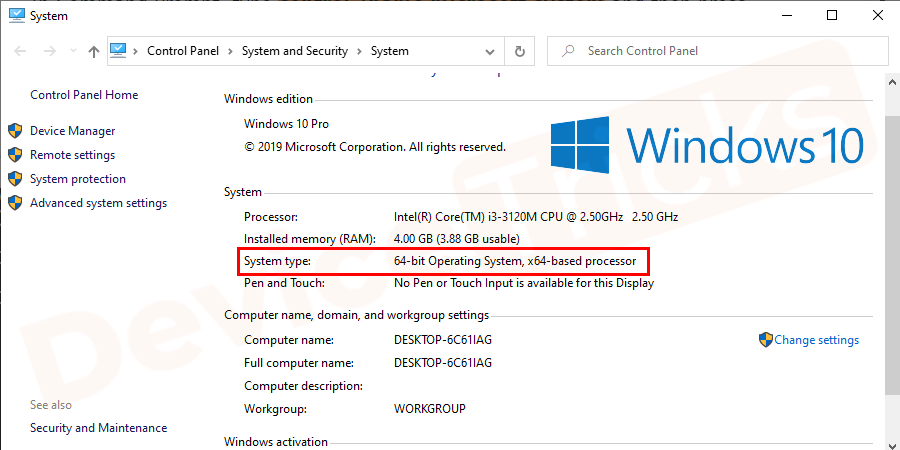Open Advanced system settings

(98, 203)
